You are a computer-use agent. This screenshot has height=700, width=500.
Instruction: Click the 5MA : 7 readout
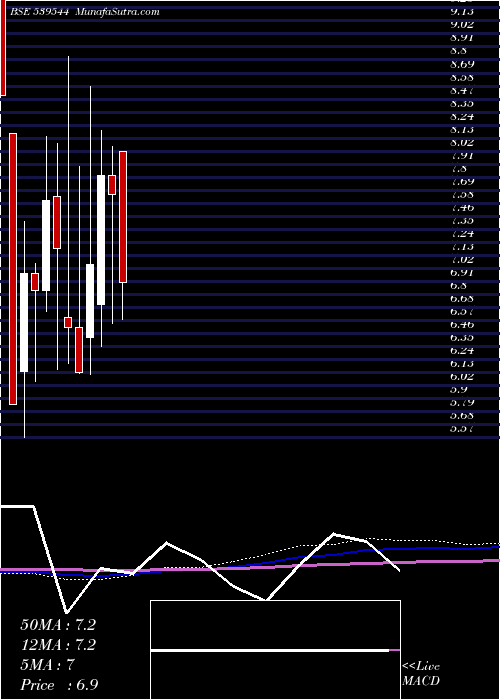(47, 666)
